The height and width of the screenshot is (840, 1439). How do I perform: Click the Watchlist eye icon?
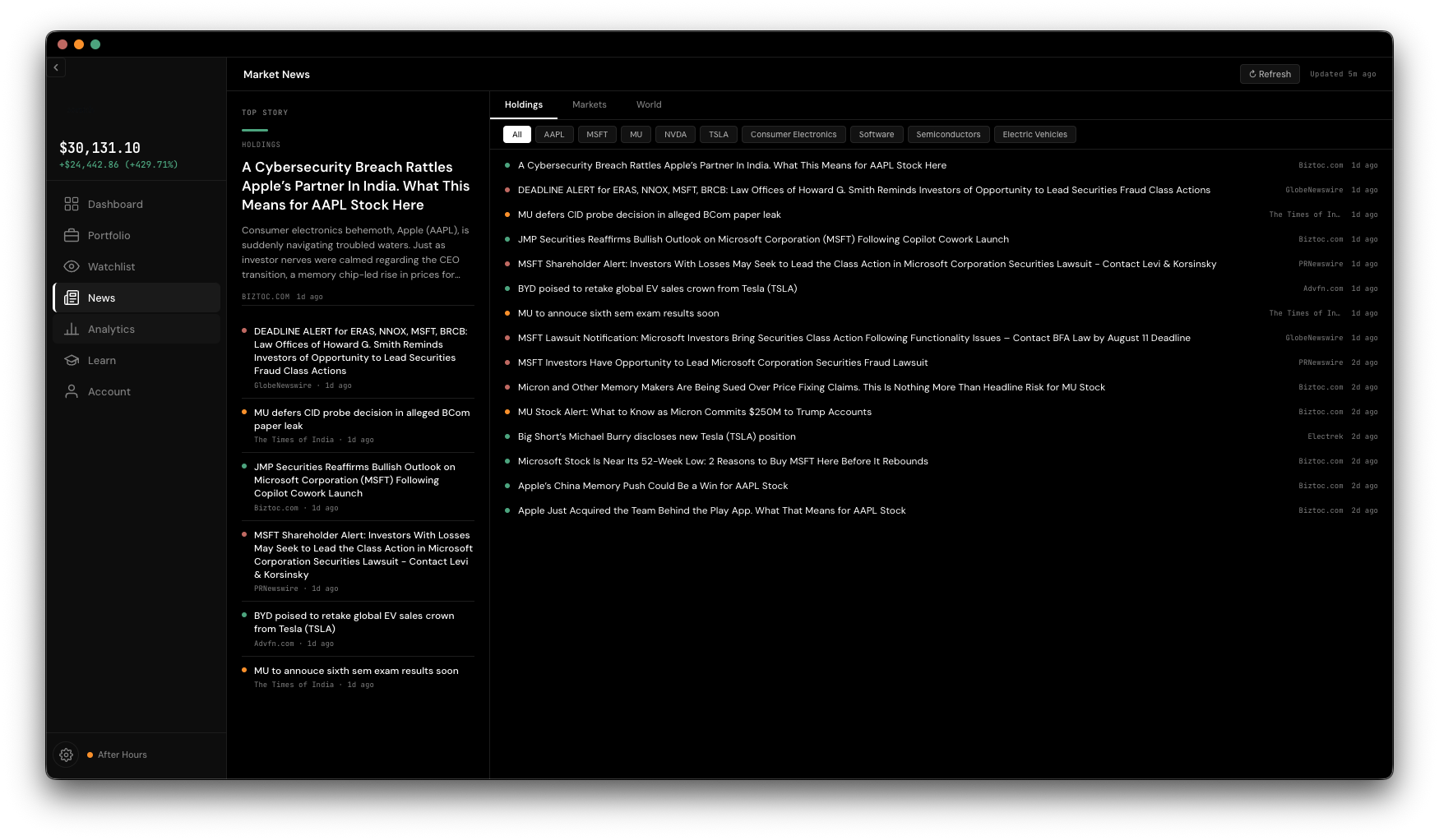pyautogui.click(x=72, y=266)
